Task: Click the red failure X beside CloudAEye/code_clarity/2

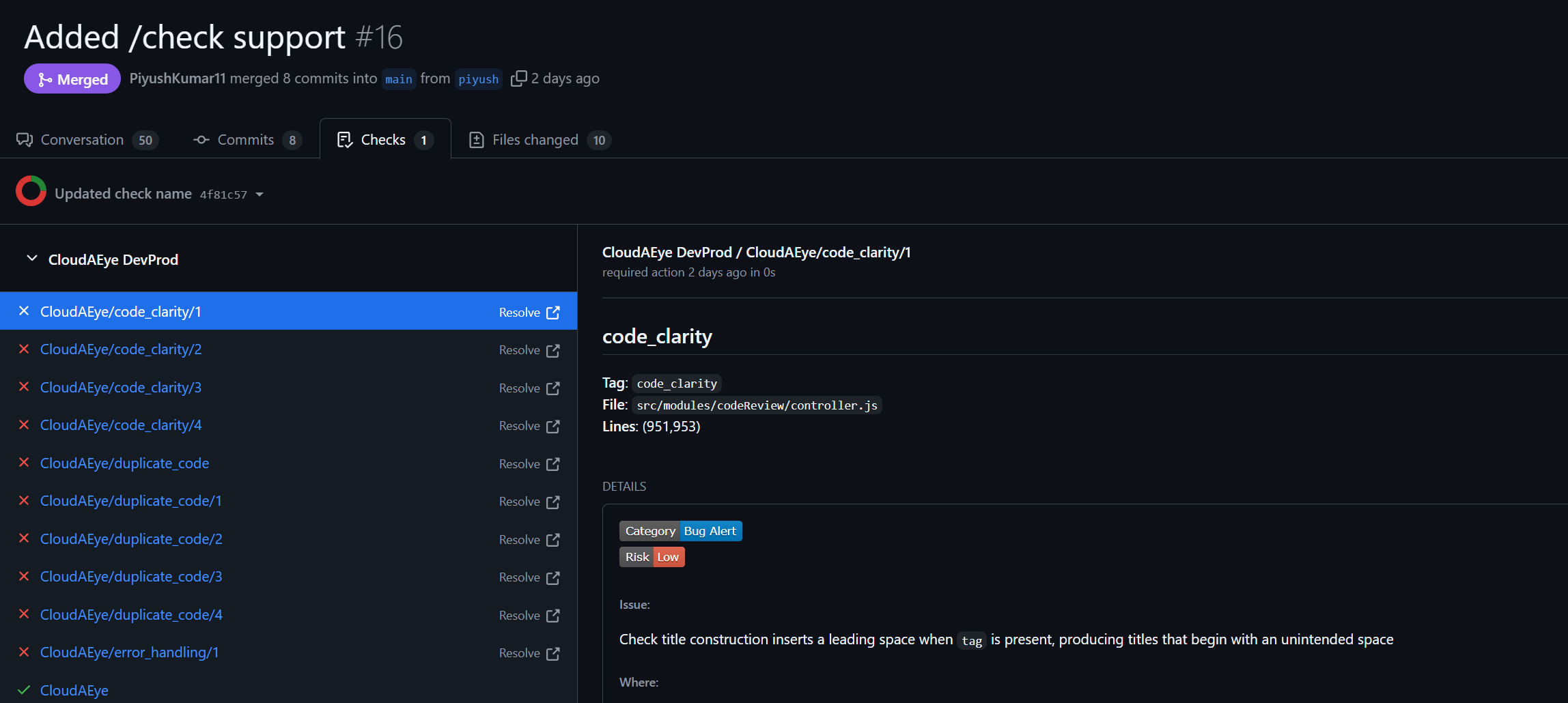Action: pos(24,349)
